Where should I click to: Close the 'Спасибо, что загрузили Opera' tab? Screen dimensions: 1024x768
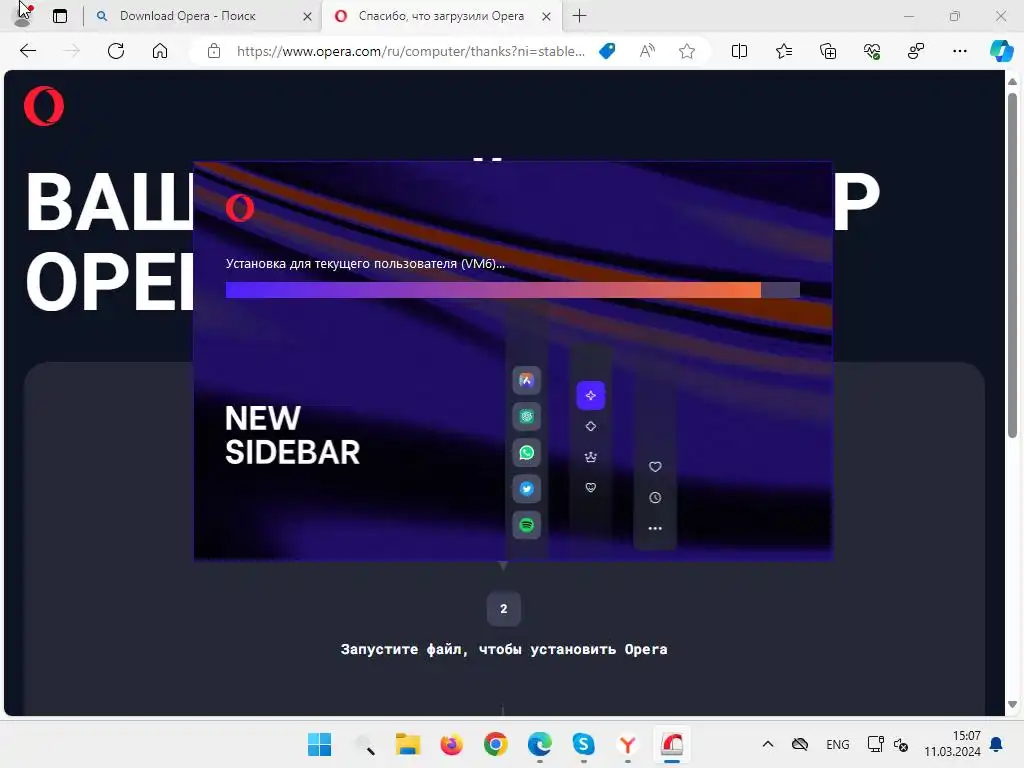coord(547,16)
